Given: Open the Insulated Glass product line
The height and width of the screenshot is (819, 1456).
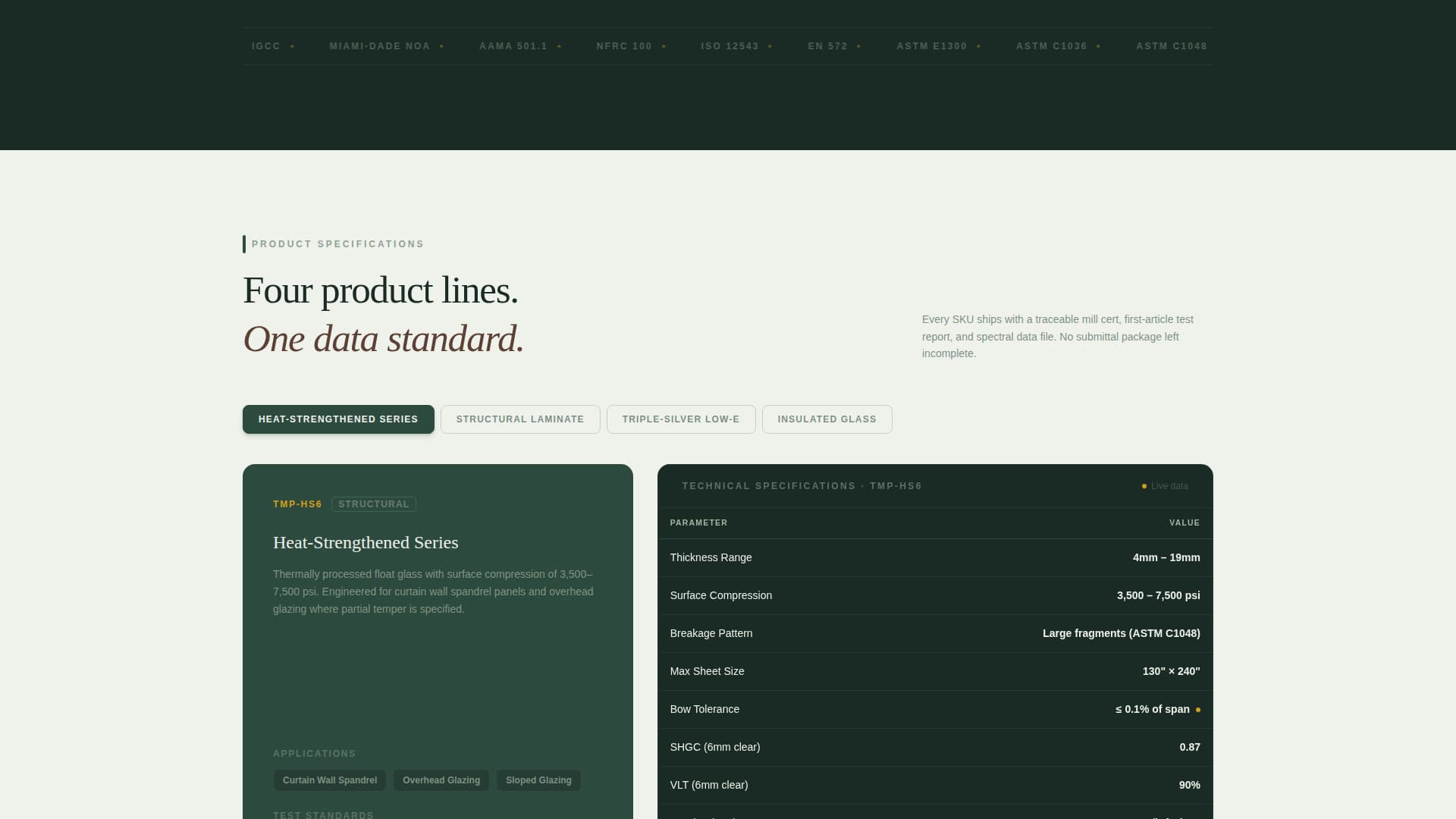Looking at the screenshot, I should [827, 419].
